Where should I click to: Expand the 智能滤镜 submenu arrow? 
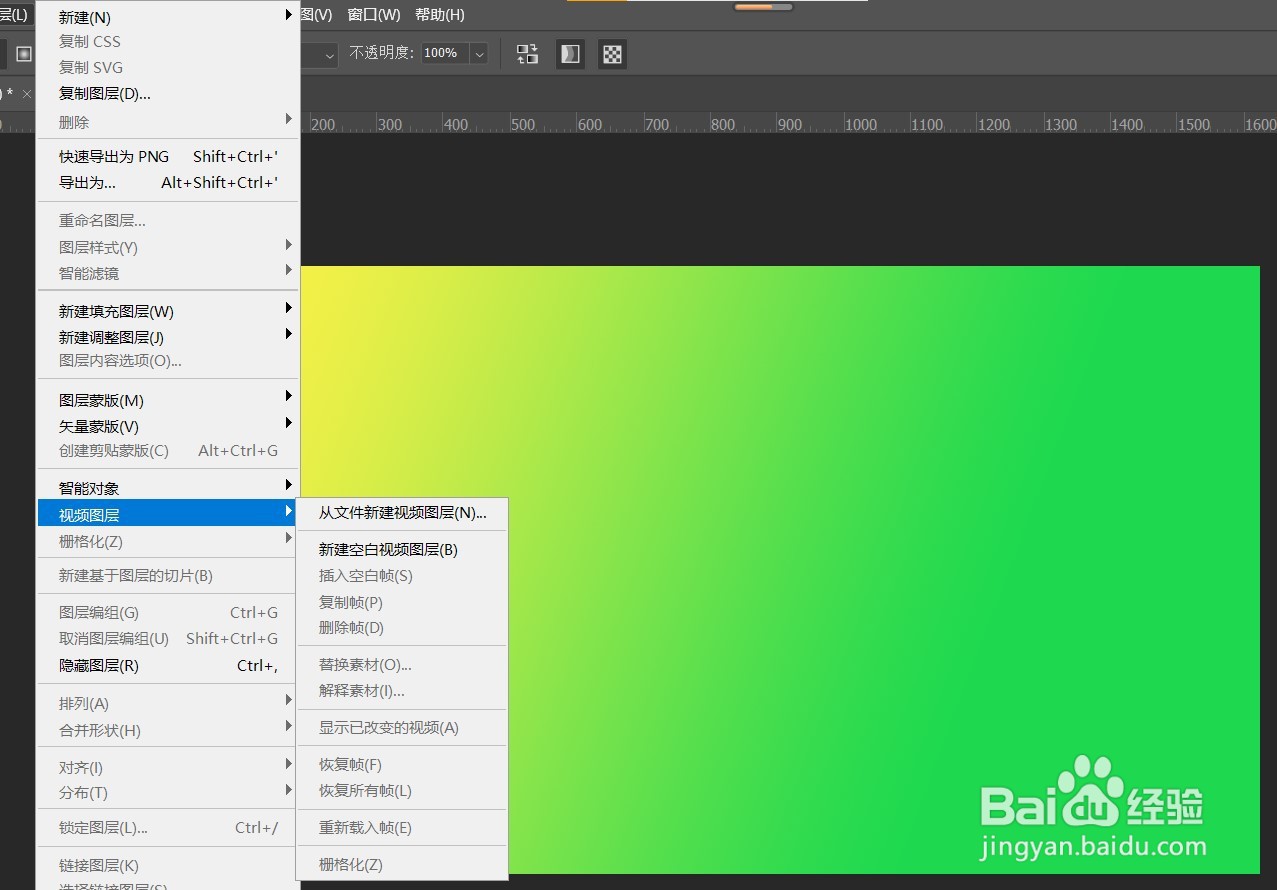(289, 270)
